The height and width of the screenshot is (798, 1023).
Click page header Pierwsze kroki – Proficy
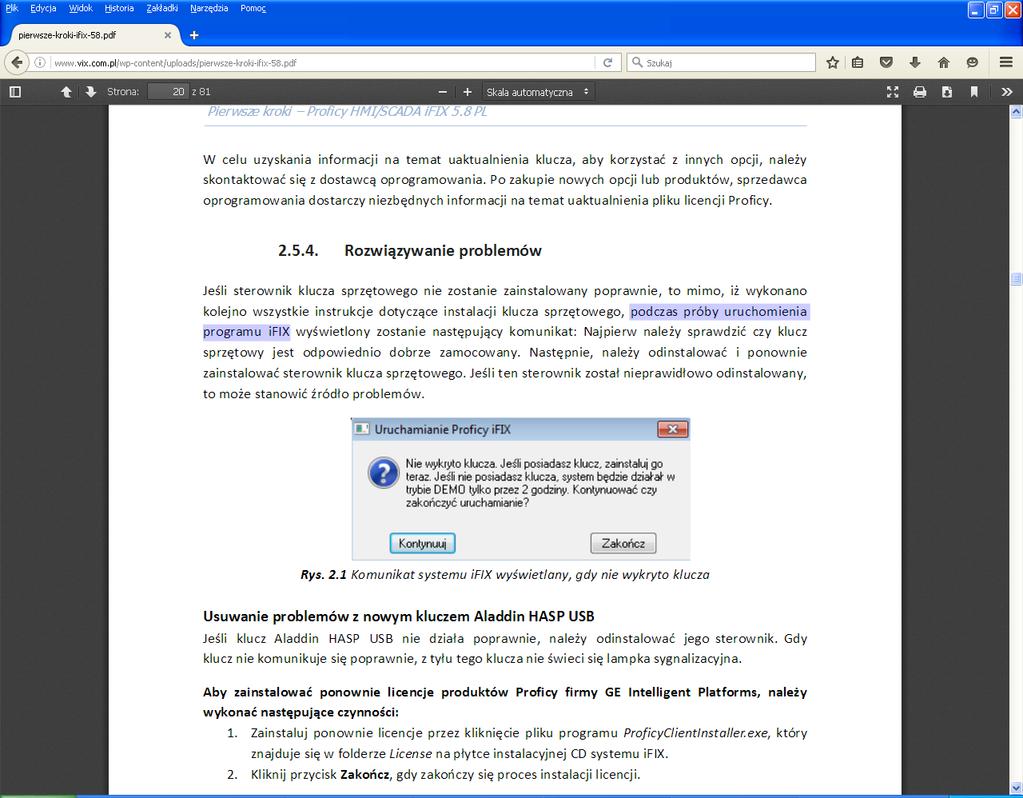point(347,112)
